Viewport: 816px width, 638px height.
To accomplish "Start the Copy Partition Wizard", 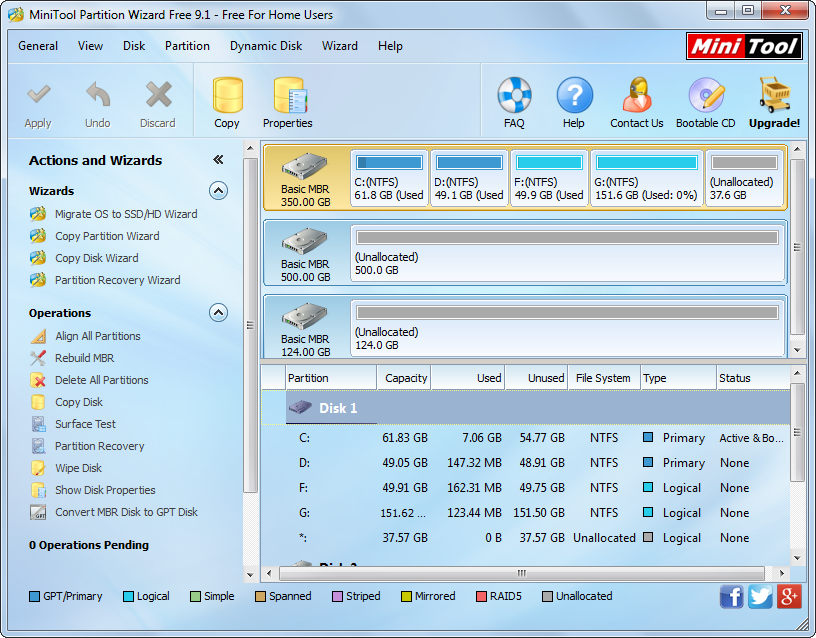I will pos(107,236).
